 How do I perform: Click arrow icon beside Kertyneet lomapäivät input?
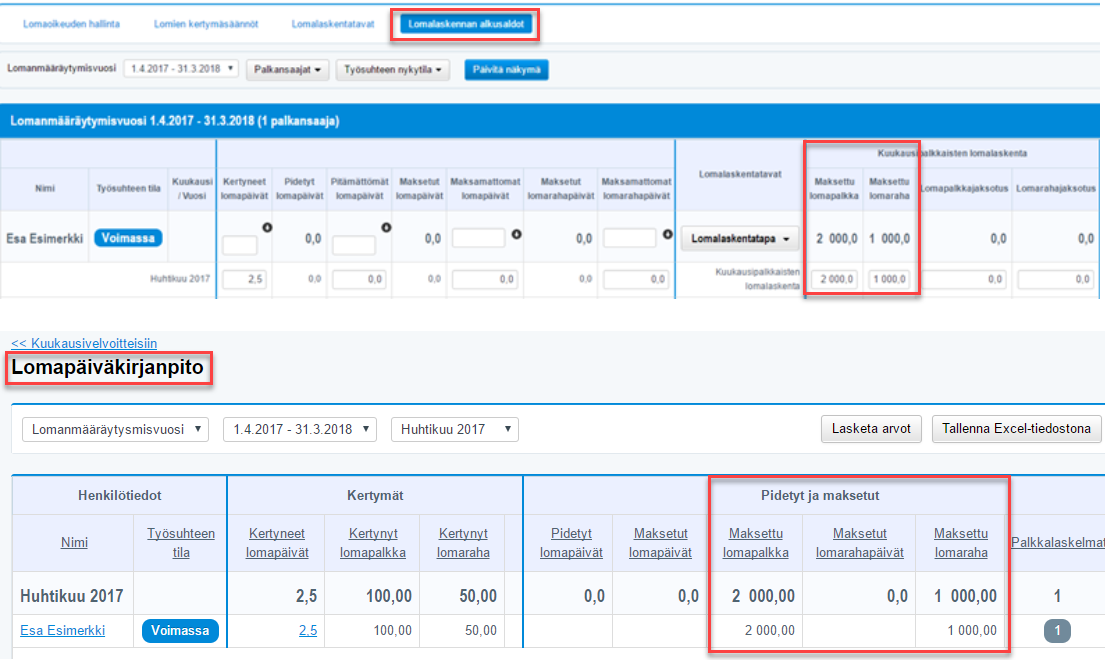(x=267, y=228)
